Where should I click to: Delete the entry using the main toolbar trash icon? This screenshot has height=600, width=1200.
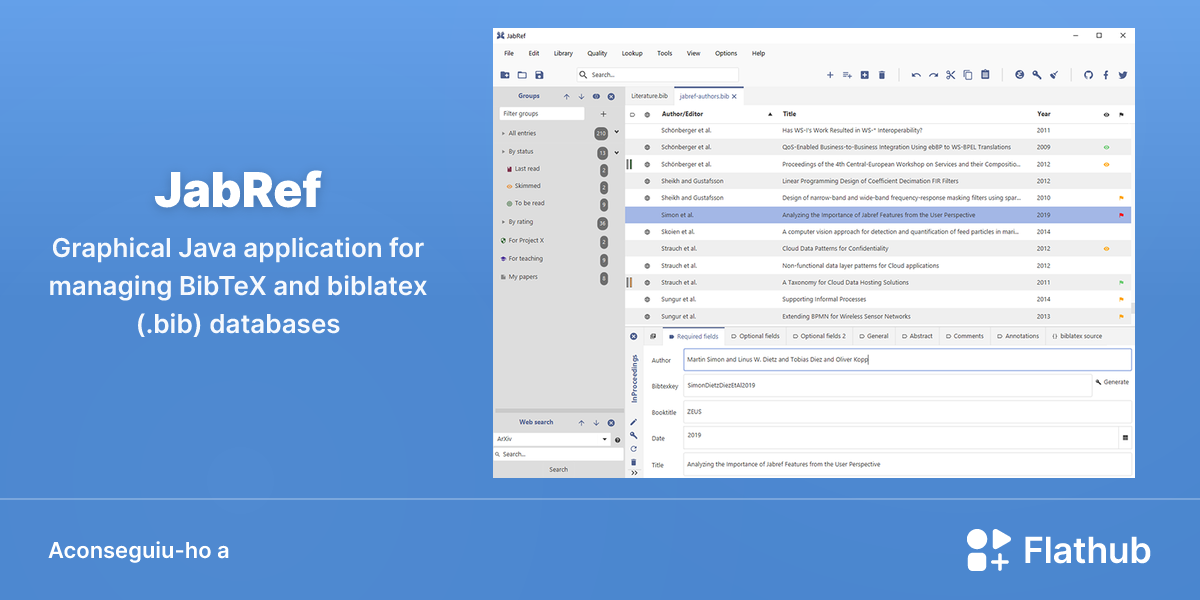pos(882,75)
